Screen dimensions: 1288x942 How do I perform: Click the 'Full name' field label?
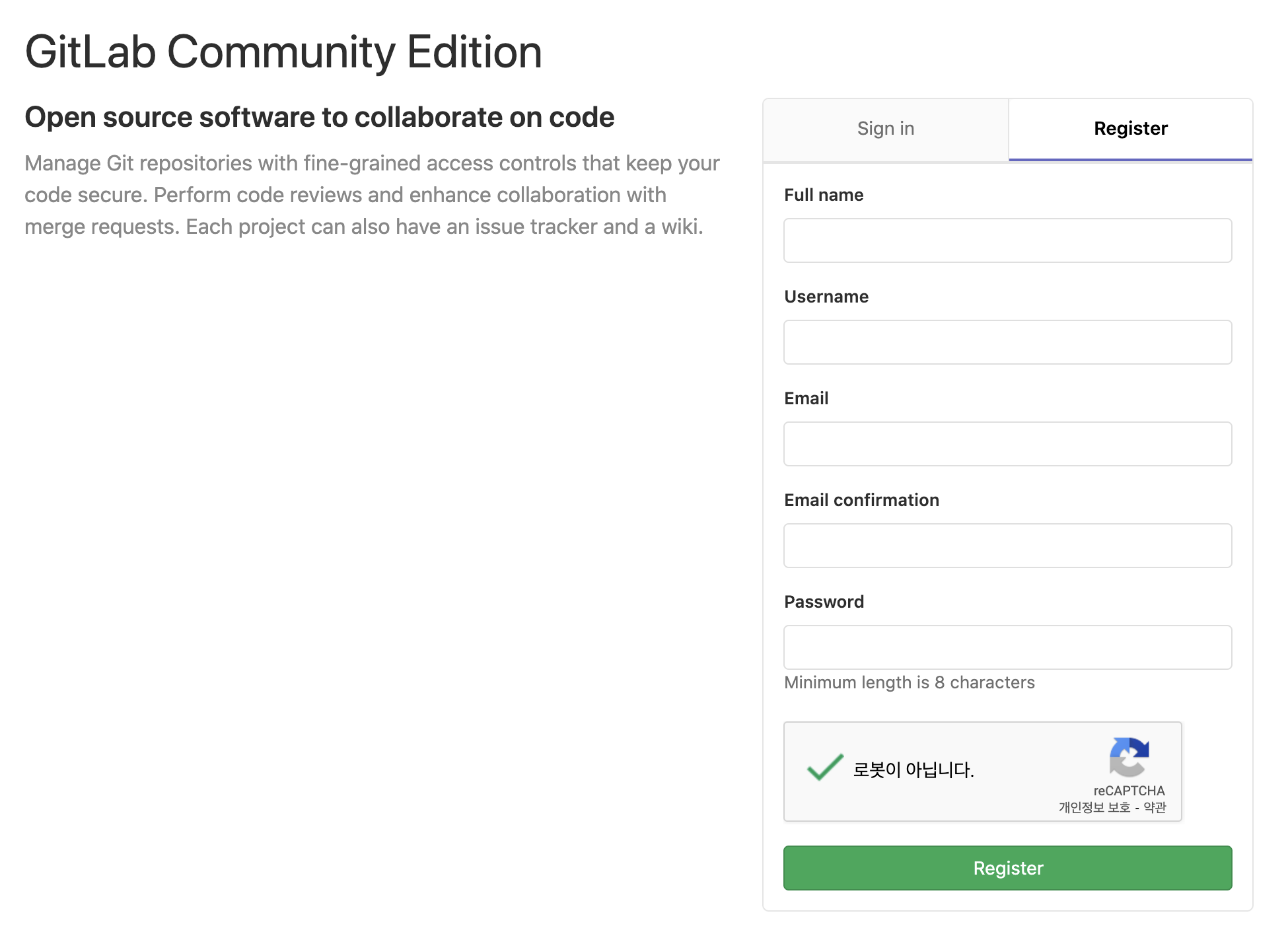pos(824,195)
